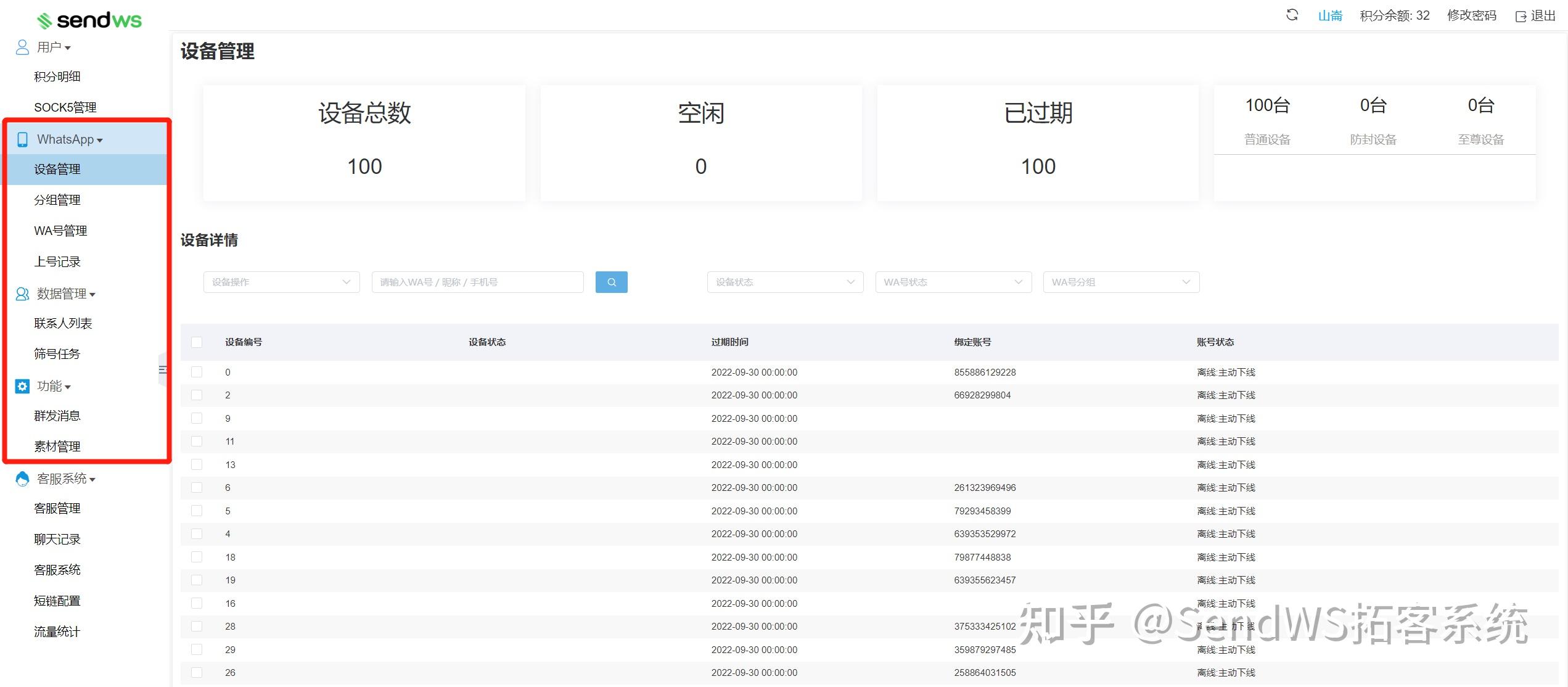Viewport: 1568px width, 687px height.
Task: Click the user profile icon in sidebar
Action: 22,47
